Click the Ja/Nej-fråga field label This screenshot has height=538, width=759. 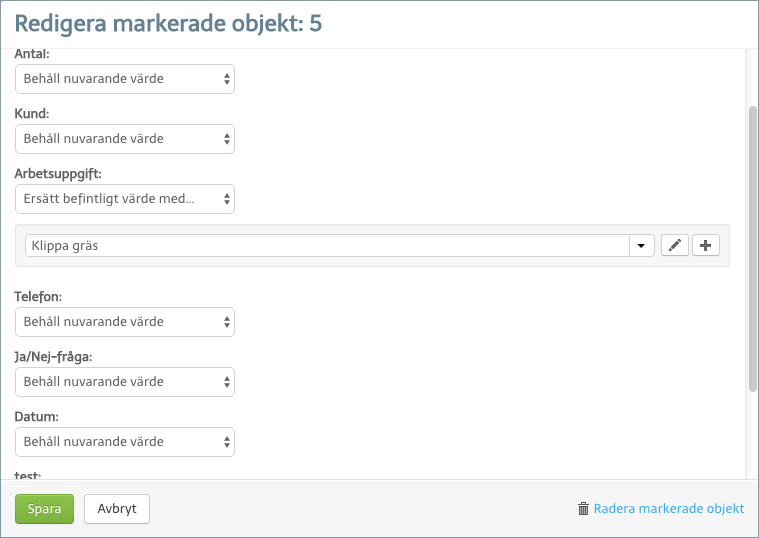click(x=53, y=357)
